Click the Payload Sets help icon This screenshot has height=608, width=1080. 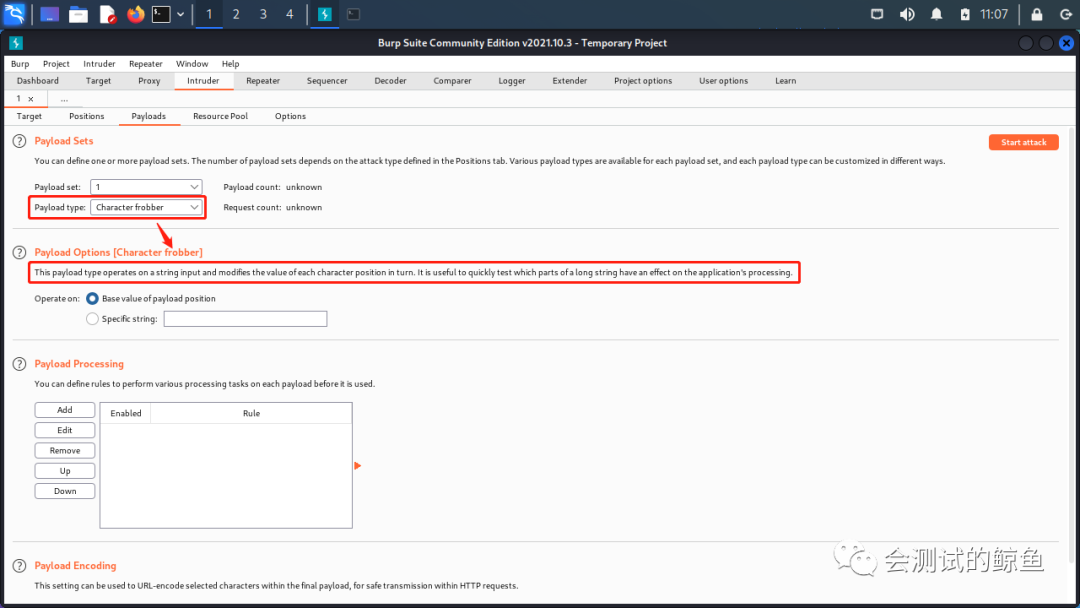point(19,141)
